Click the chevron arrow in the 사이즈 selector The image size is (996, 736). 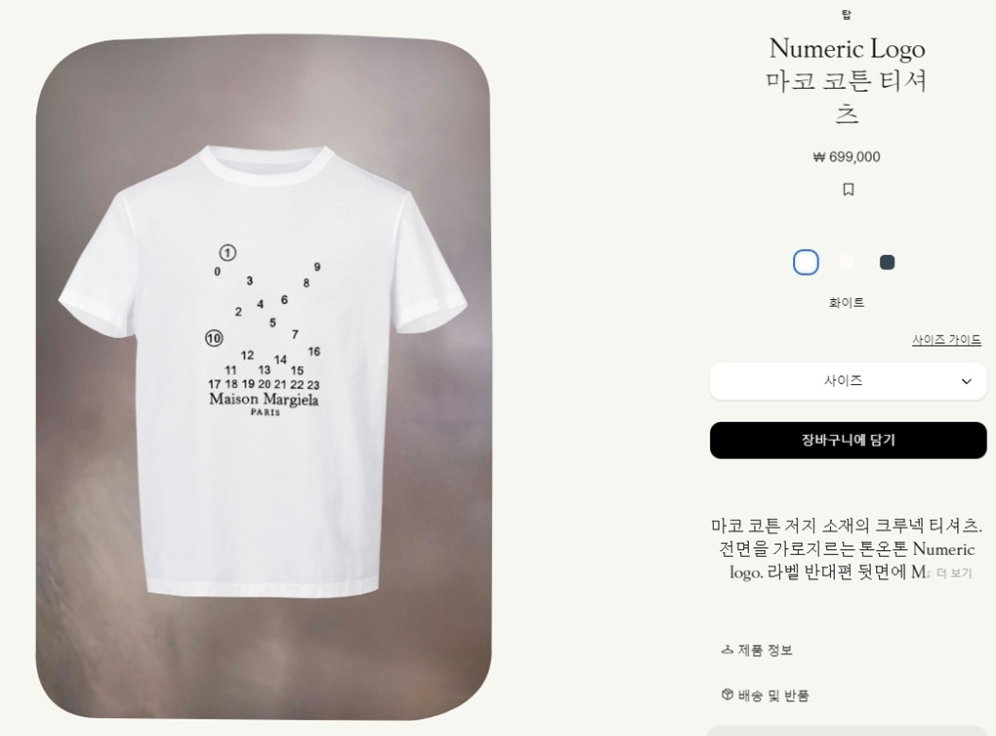(x=966, y=382)
